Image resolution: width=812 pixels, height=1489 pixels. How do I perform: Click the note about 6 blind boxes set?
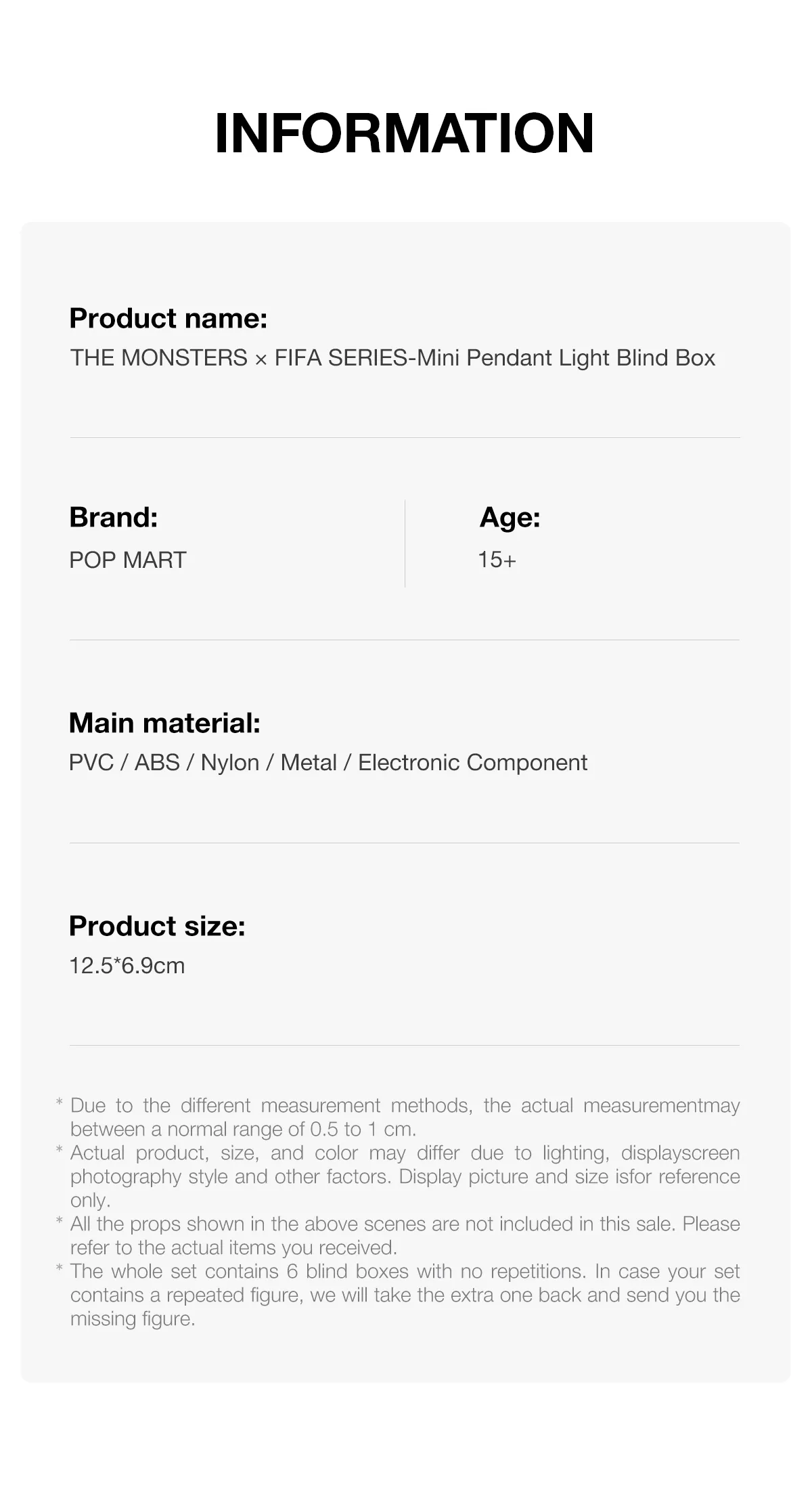[405, 1295]
